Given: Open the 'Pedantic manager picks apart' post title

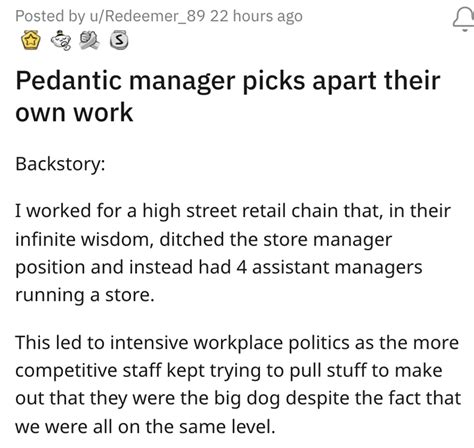Looking at the screenshot, I should 228,96.
